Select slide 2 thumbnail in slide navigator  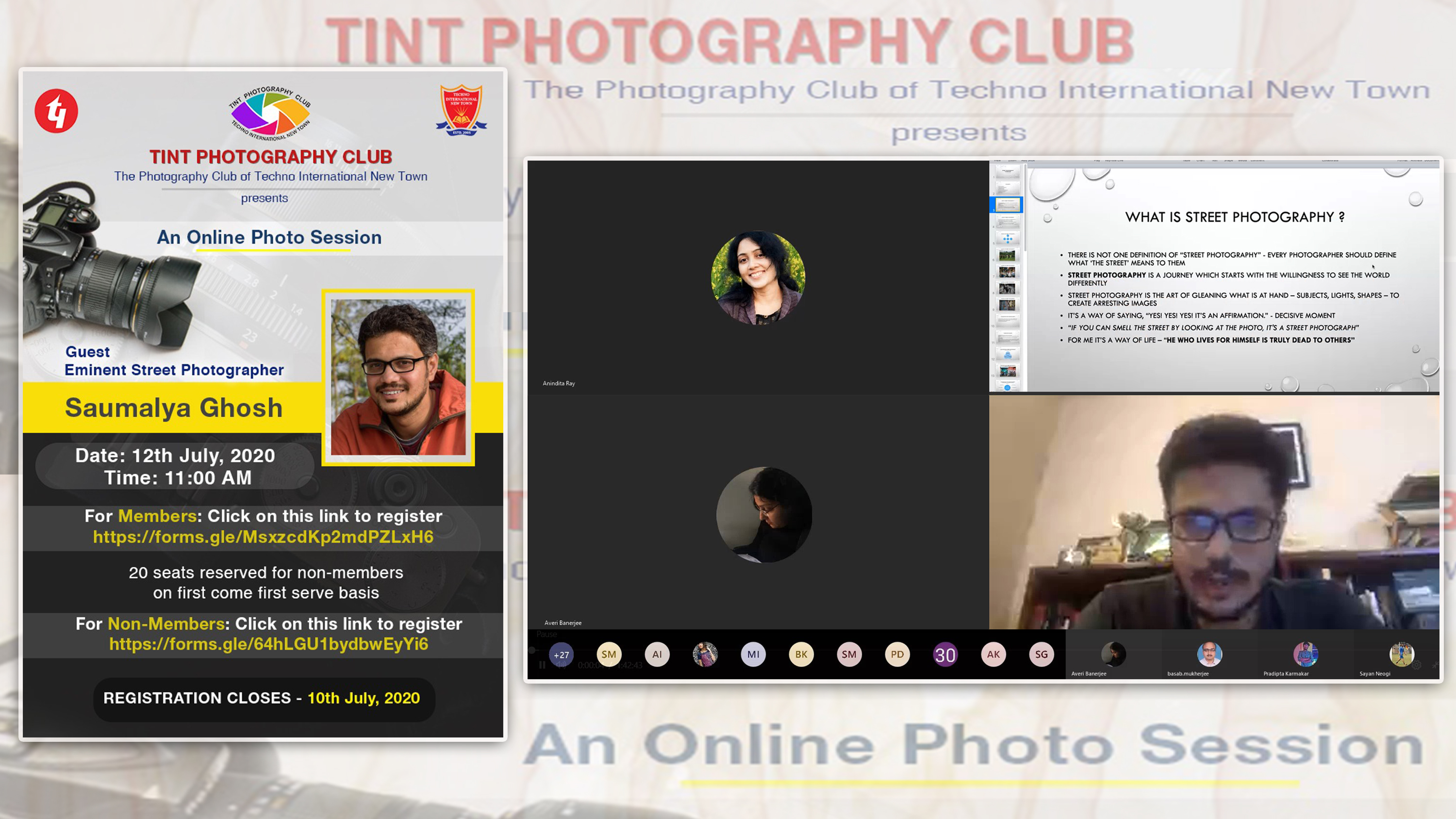(x=1008, y=188)
